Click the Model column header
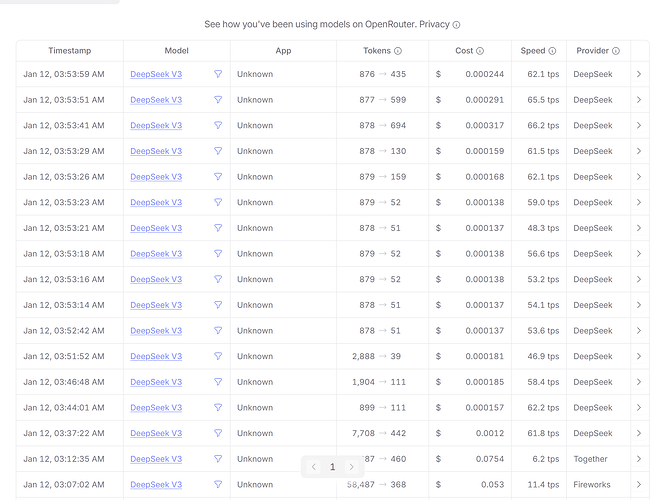 [x=177, y=51]
